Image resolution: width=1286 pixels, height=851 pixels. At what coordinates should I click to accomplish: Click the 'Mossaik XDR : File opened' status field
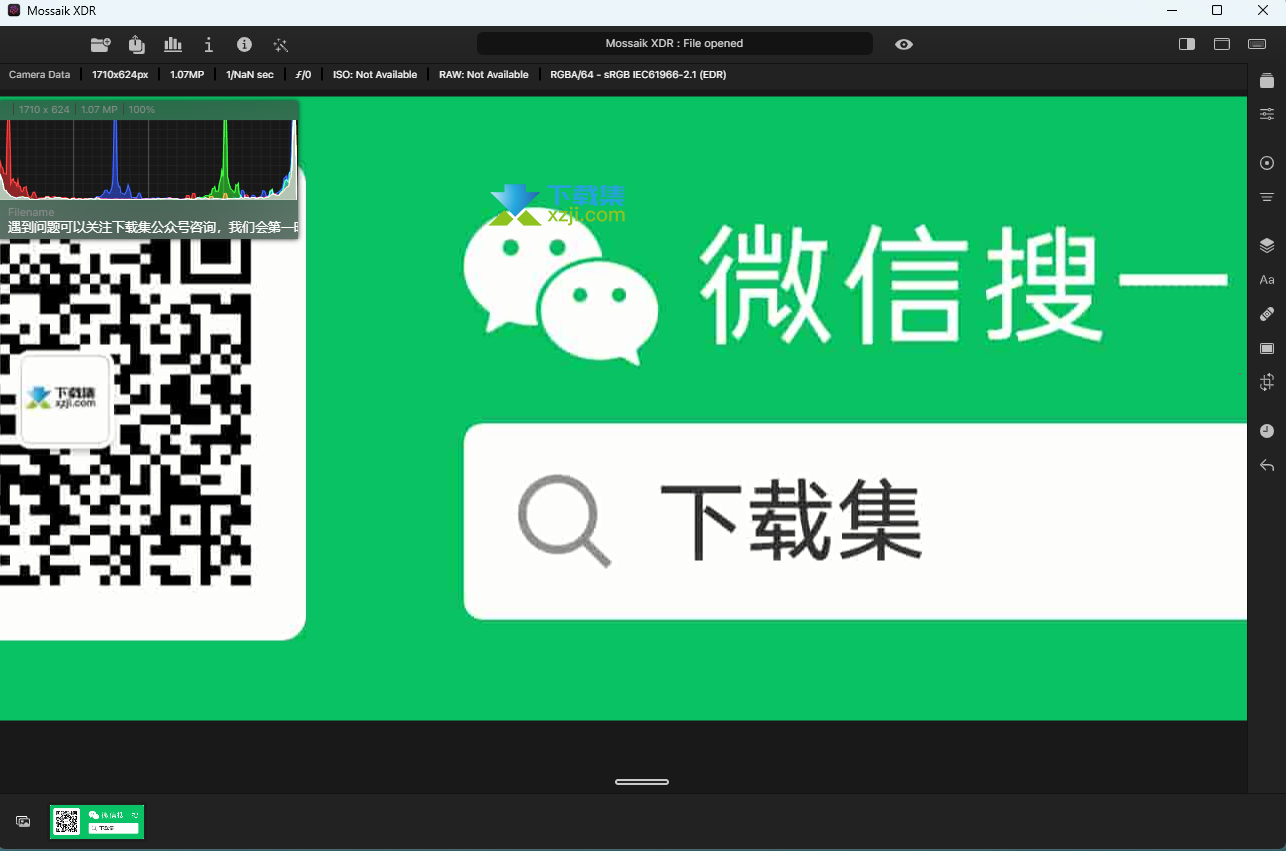[x=675, y=44]
